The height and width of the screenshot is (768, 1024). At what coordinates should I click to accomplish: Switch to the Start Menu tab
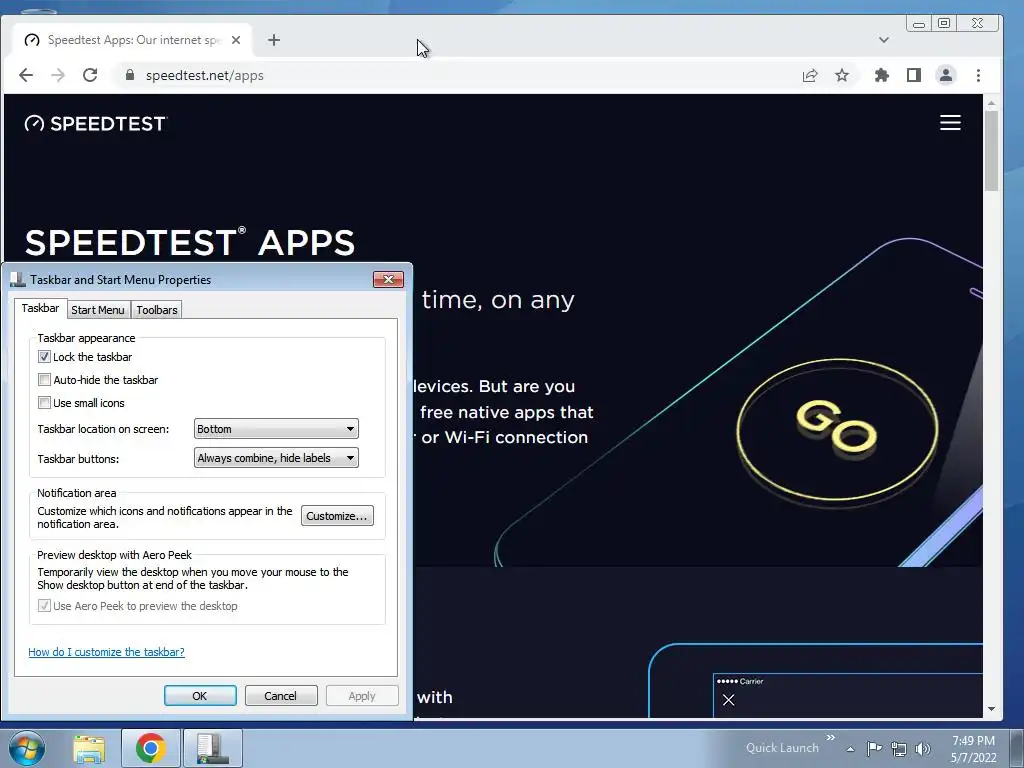tap(98, 310)
